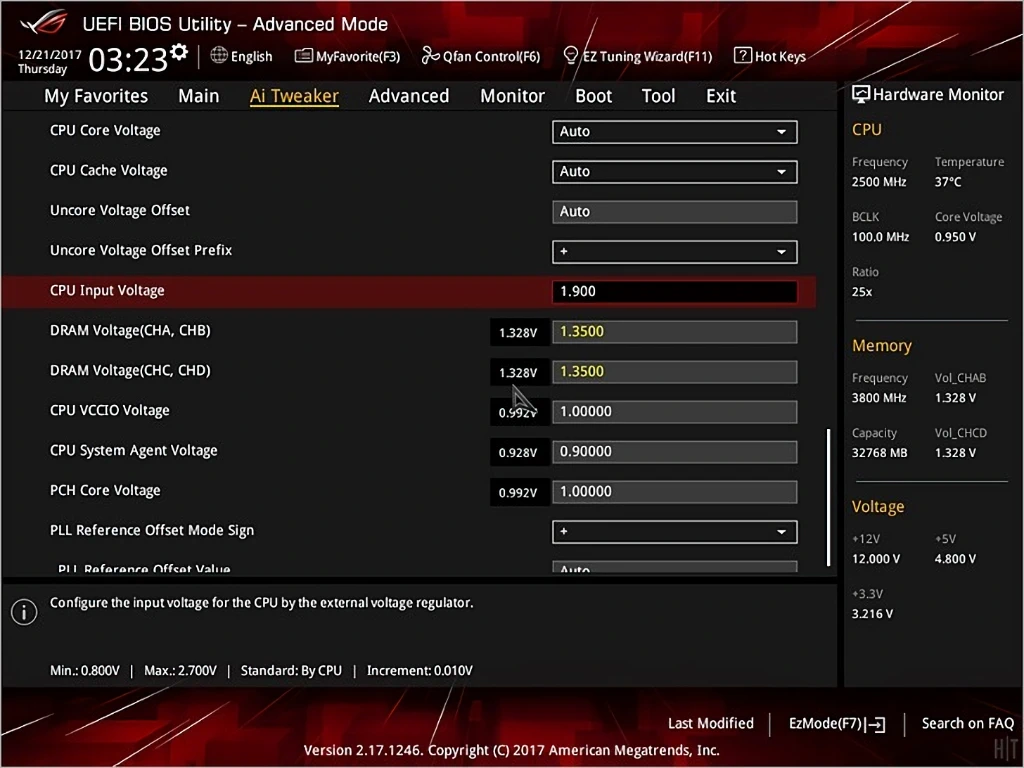This screenshot has height=768, width=1024.
Task: Click the DRAM Voltage(CHA, CHB) input field
Action: (x=674, y=332)
